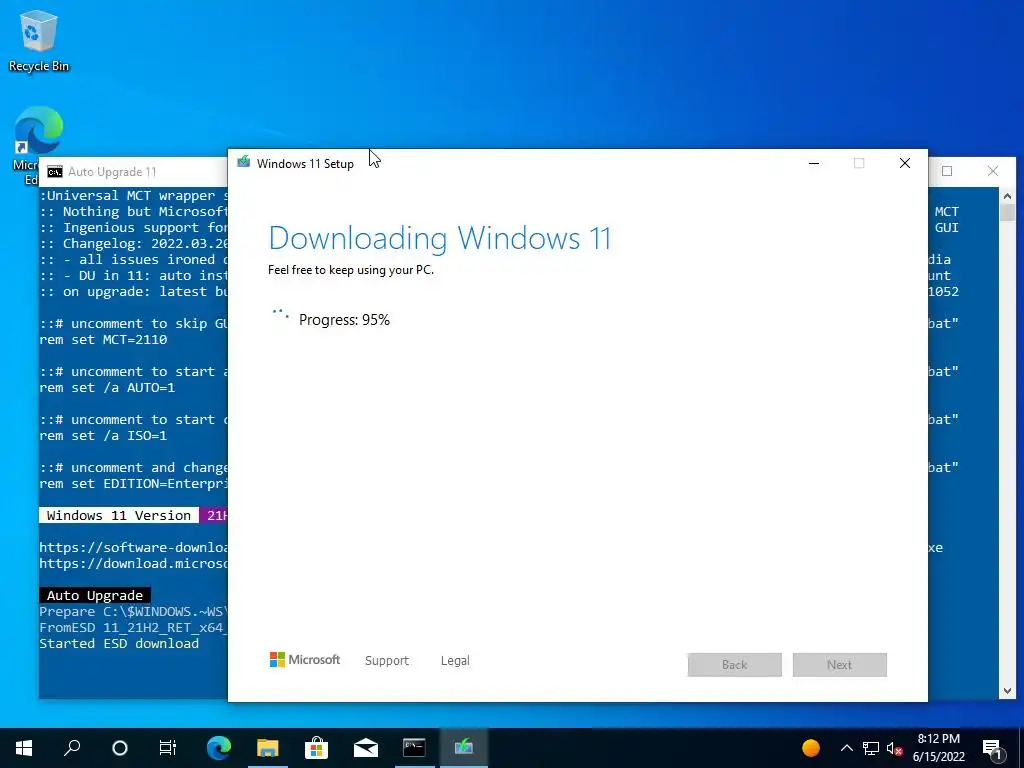
Task: Click the console scrollbar thumb
Action: (1007, 213)
